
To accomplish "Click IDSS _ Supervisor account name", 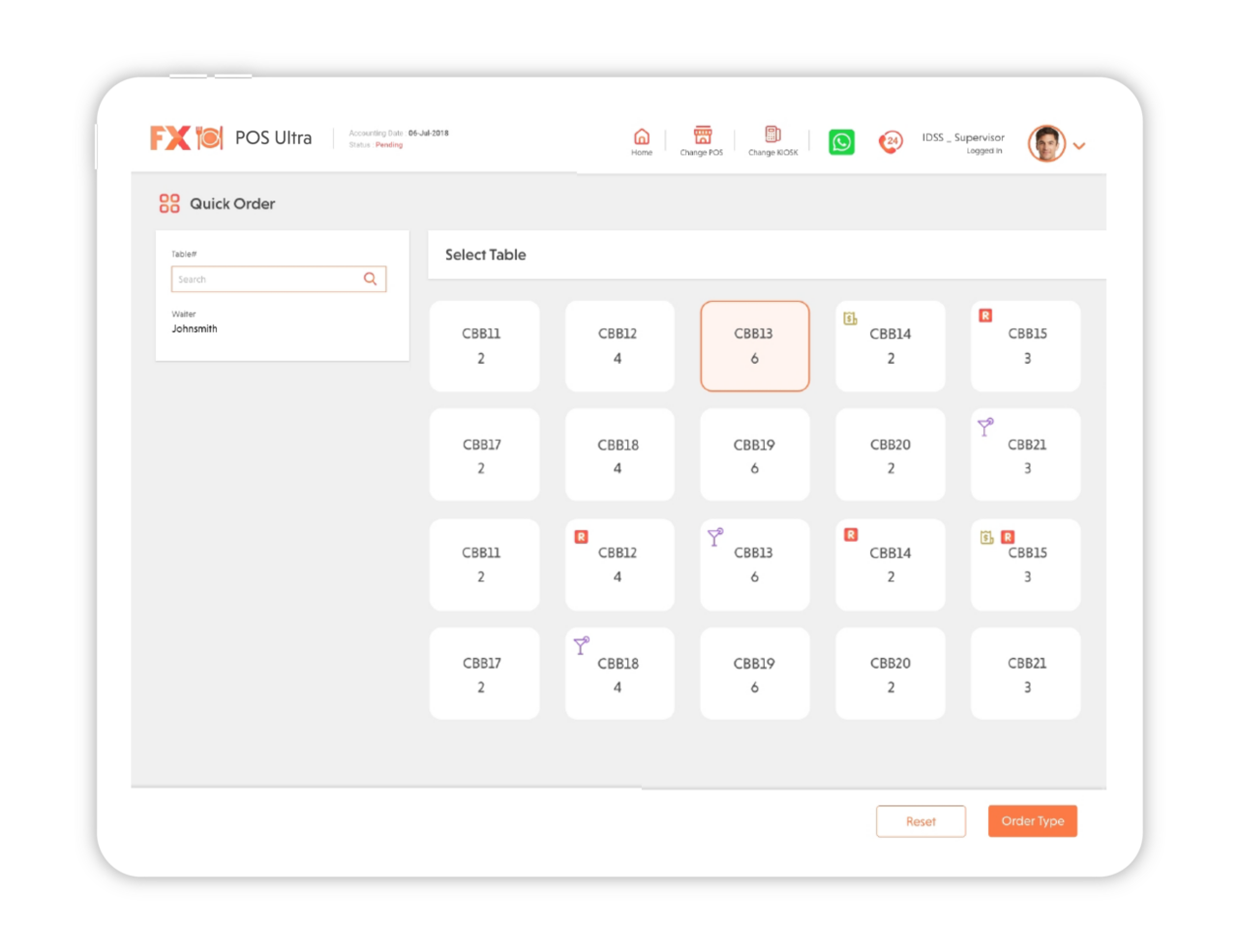I will click(963, 137).
